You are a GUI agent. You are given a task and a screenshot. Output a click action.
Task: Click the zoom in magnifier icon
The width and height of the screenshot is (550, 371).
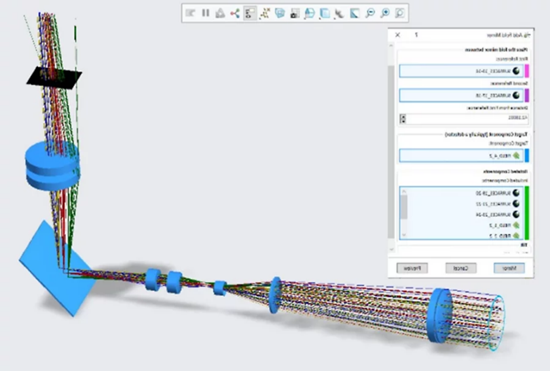[385, 13]
